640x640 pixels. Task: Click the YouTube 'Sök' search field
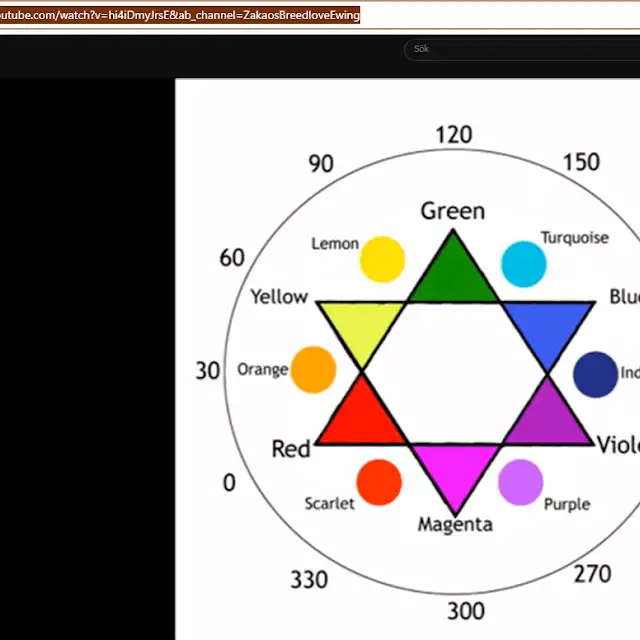pyautogui.click(x=520, y=49)
